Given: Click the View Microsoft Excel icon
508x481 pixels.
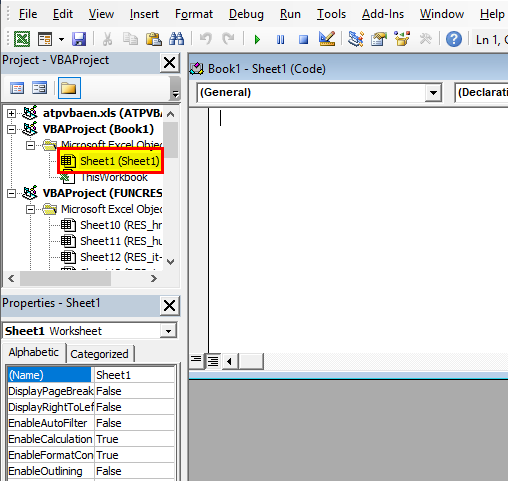Looking at the screenshot, I should coord(22,39).
